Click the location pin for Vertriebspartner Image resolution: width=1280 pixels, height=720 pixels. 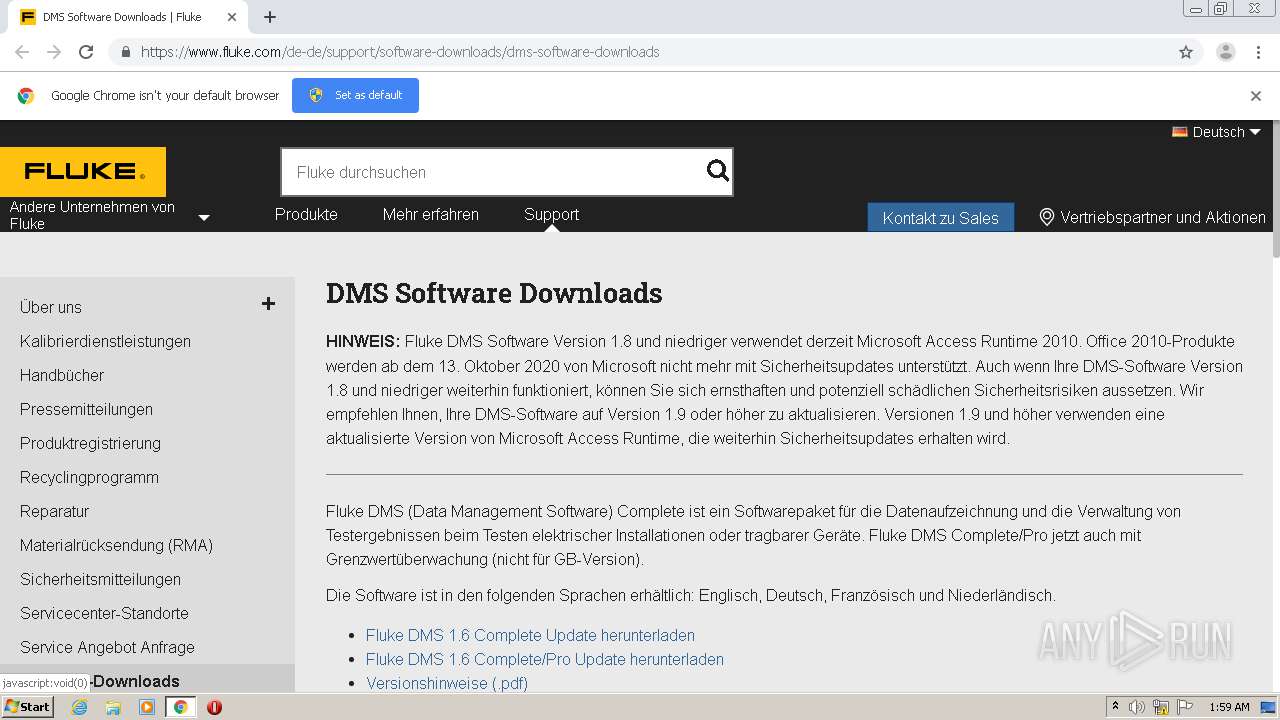1046,217
